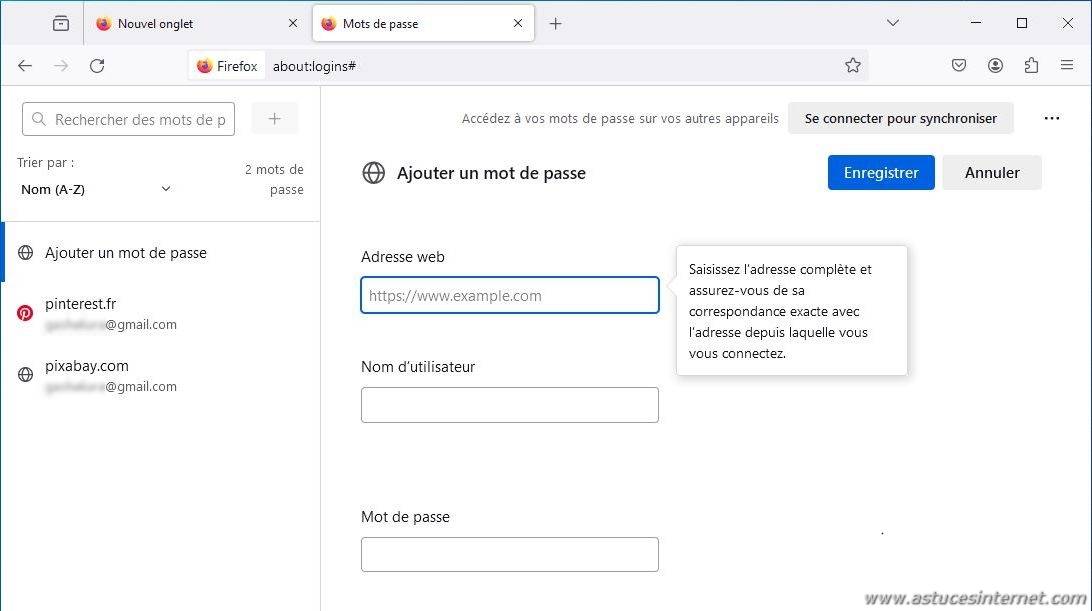The width and height of the screenshot is (1092, 611).
Task: Open the Pocket save icon
Action: click(959, 66)
